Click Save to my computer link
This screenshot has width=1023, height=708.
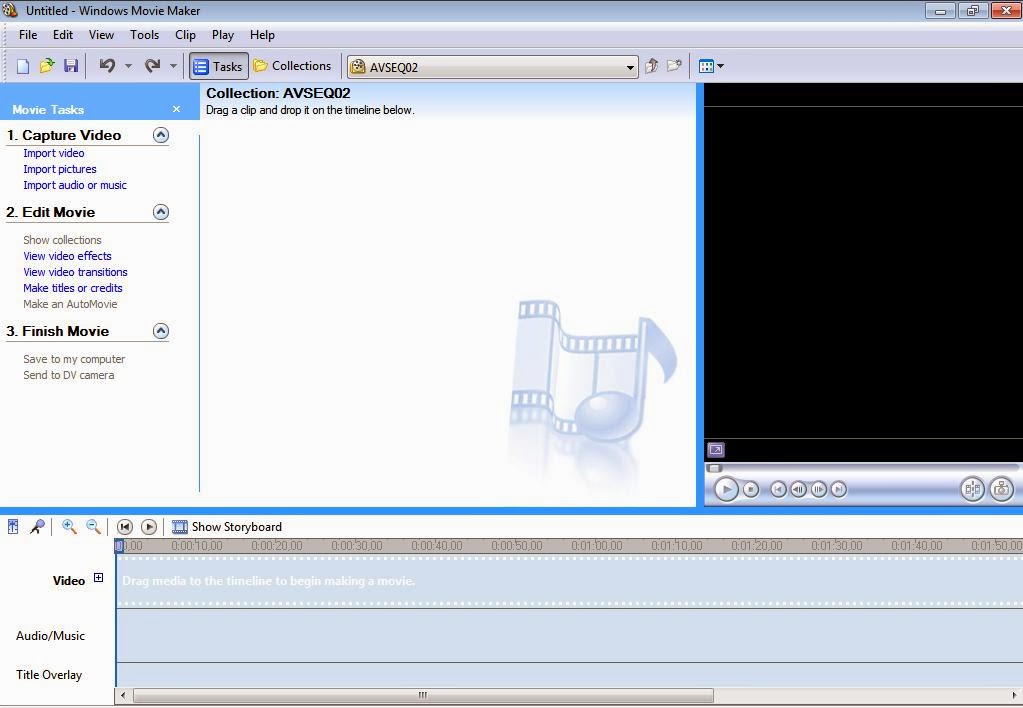[74, 359]
